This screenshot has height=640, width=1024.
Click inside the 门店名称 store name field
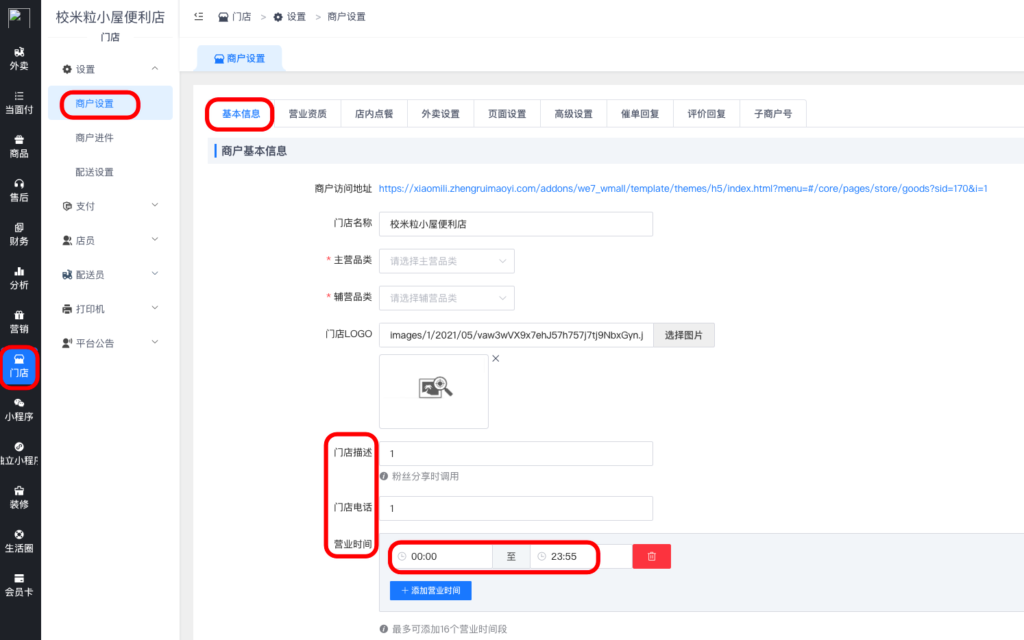(516, 224)
